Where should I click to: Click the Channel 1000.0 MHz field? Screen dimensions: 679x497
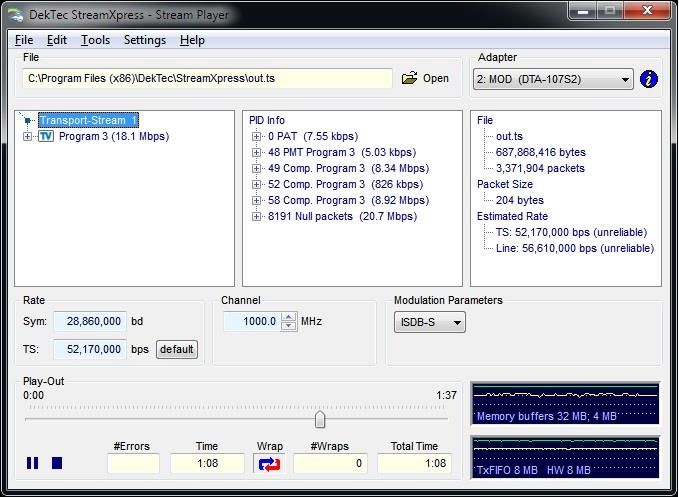(252, 321)
